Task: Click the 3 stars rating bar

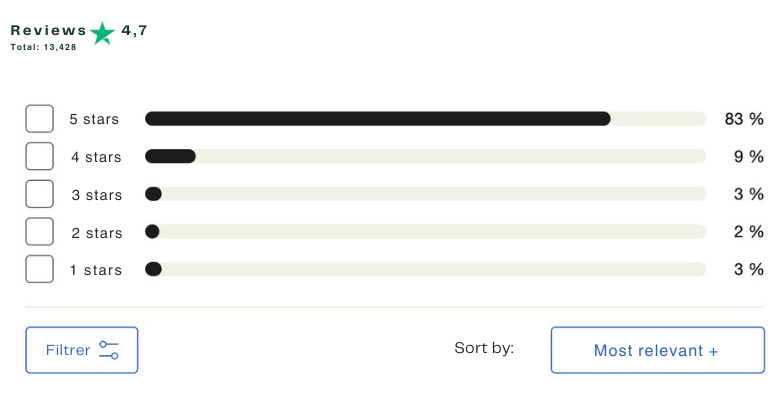Action: pyautogui.click(x=425, y=194)
